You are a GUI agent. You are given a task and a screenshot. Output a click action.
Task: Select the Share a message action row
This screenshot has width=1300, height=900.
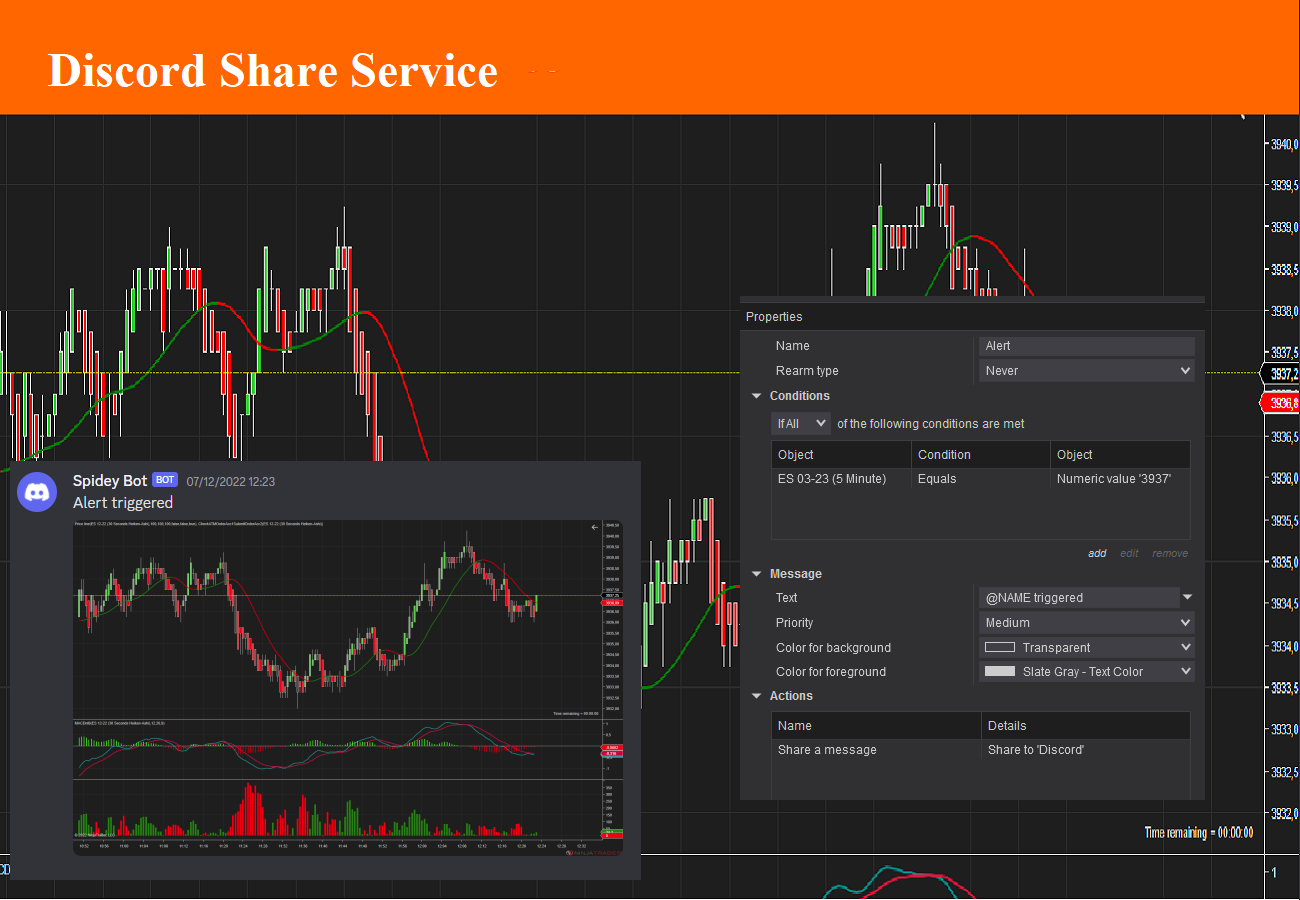(981, 750)
